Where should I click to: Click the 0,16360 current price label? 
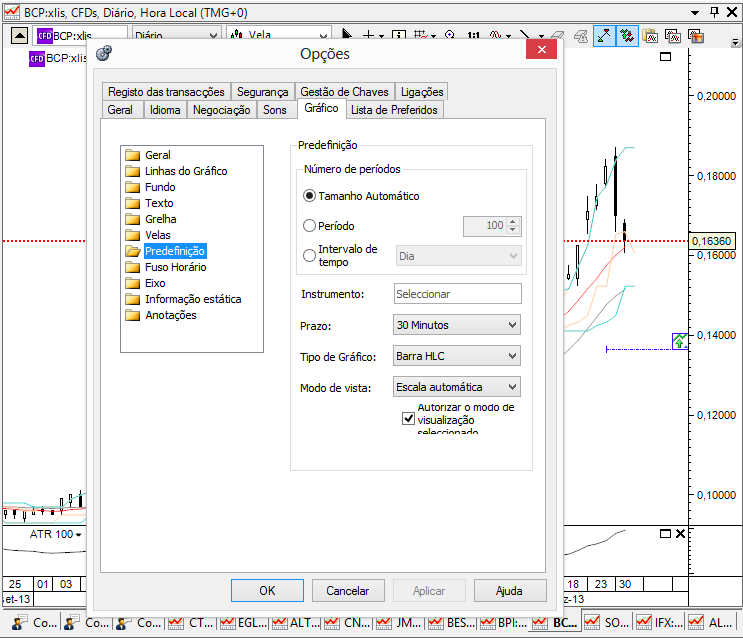711,241
